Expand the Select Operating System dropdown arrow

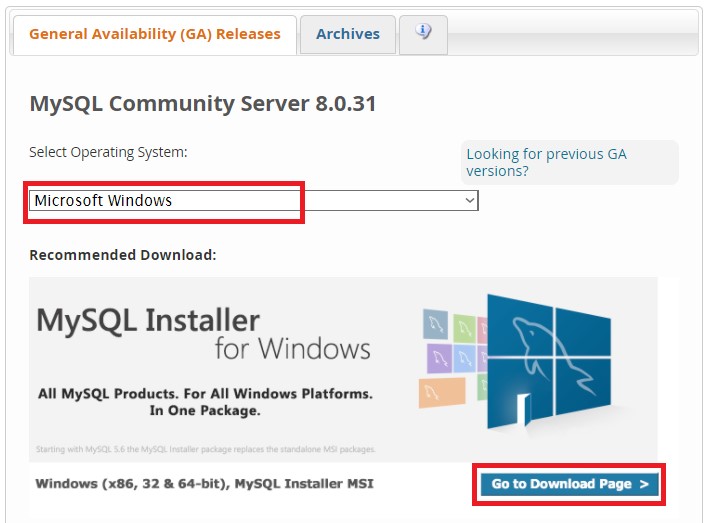[x=469, y=200]
